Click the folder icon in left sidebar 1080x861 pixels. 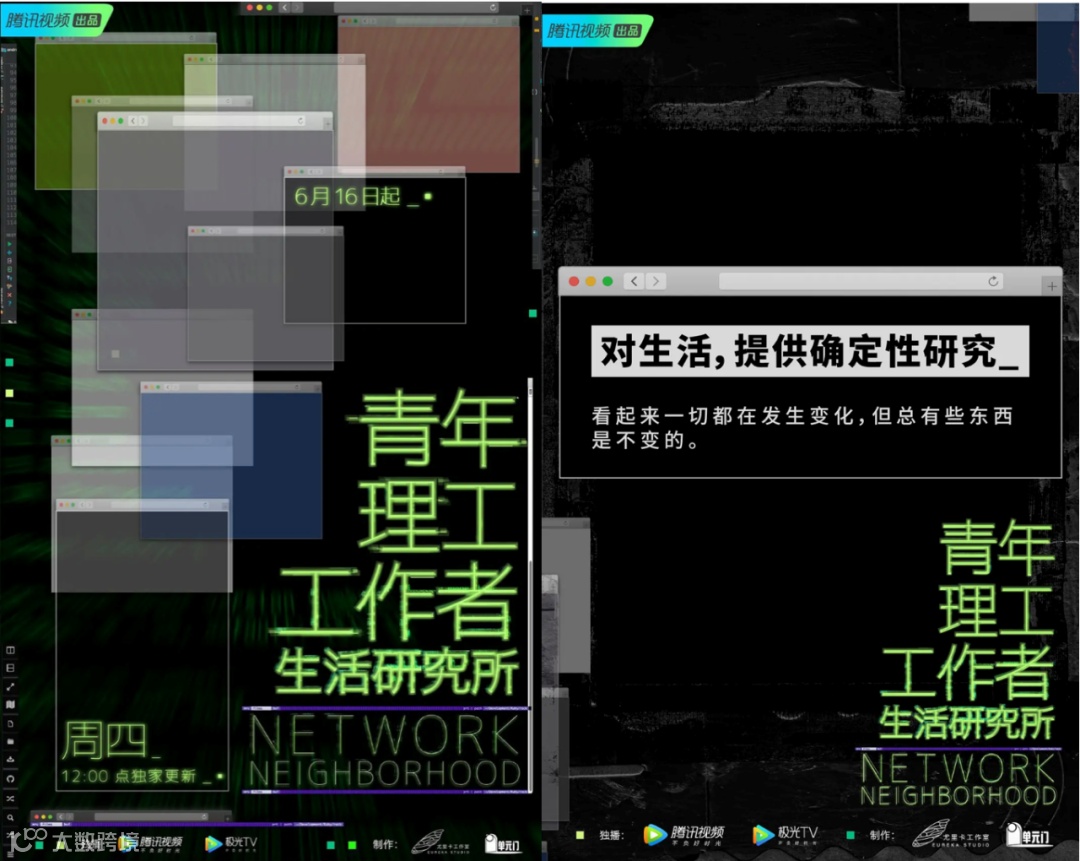click(x=10, y=742)
